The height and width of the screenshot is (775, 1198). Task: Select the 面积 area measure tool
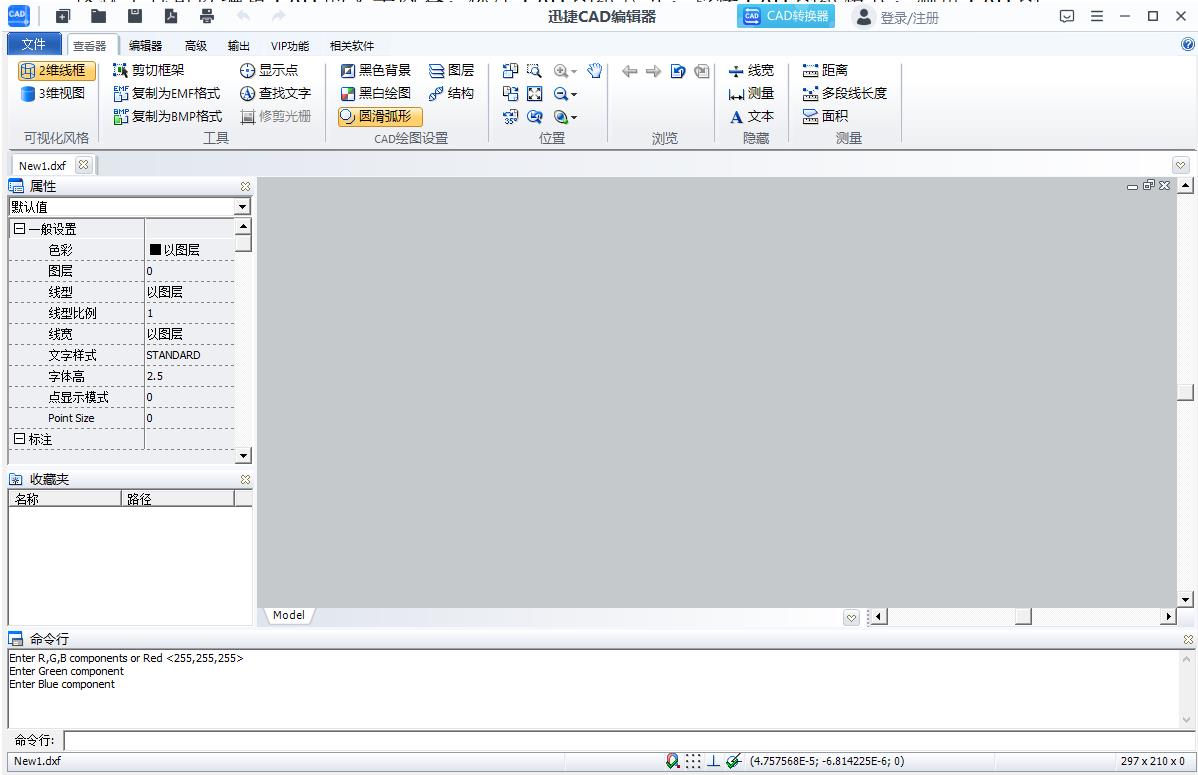[x=825, y=117]
